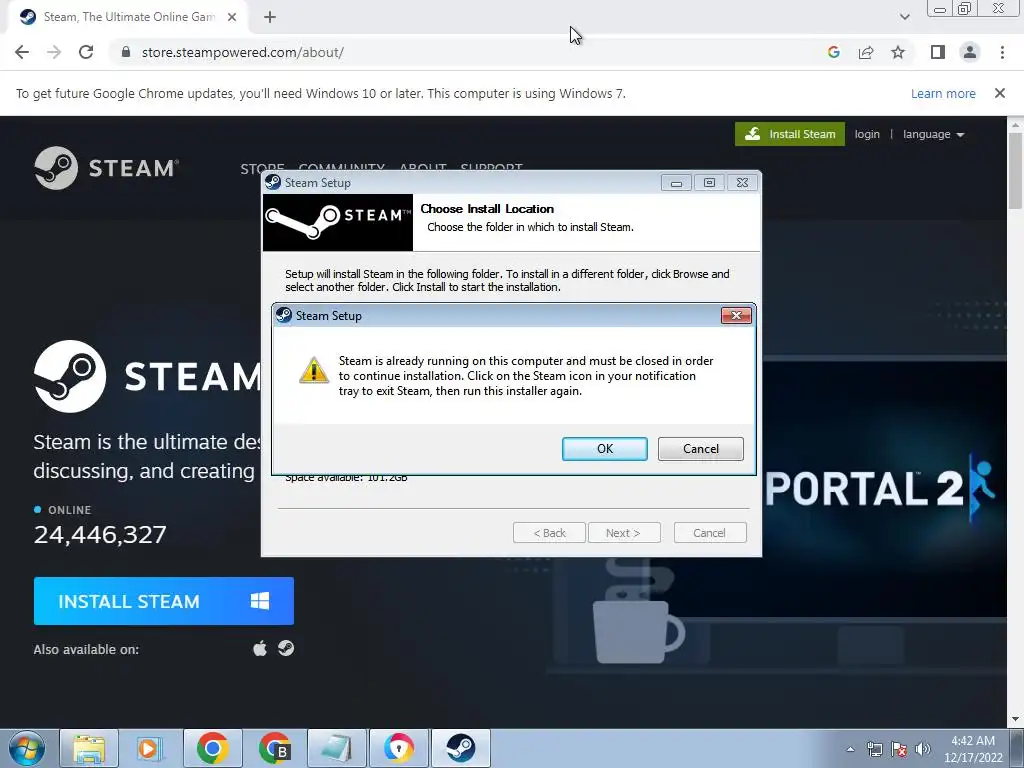Open the Chrome profile avatar icon
The height and width of the screenshot is (768, 1024).
click(970, 52)
